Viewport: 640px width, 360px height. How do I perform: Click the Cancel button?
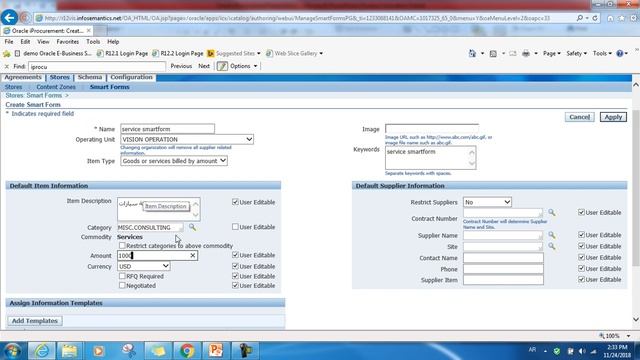580,117
